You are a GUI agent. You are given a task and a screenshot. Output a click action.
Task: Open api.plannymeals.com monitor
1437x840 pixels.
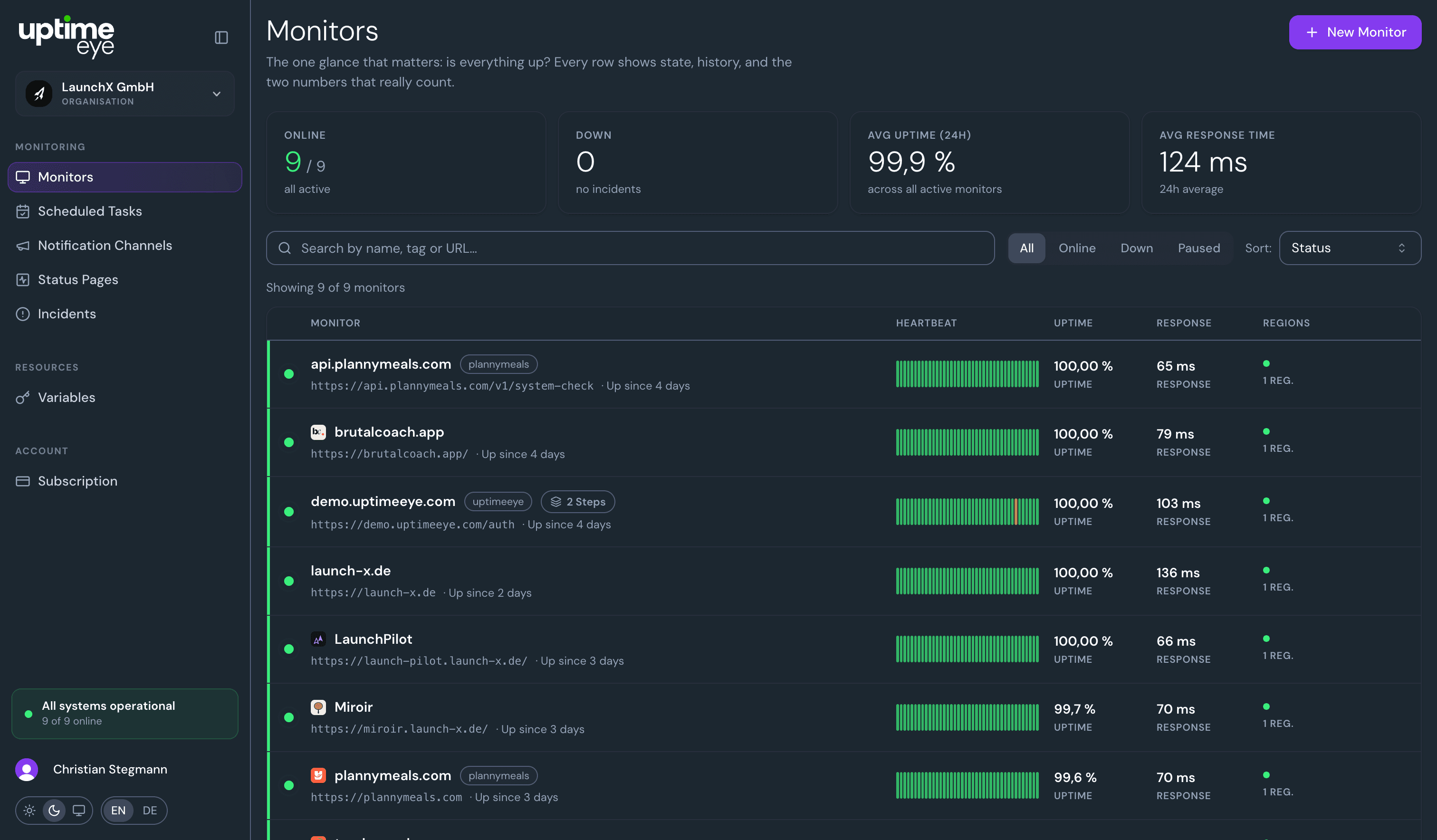(381, 364)
